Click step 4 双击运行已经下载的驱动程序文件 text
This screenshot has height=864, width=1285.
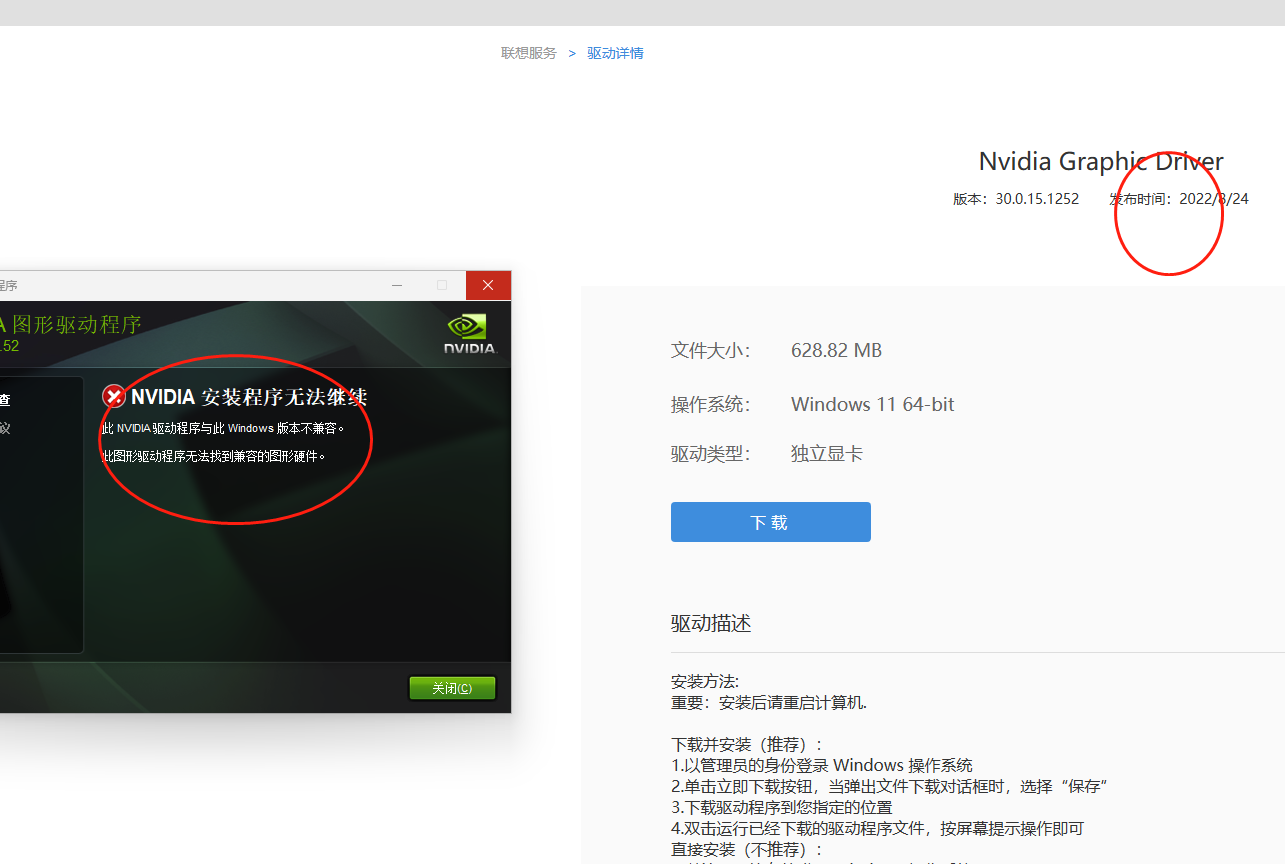877,828
